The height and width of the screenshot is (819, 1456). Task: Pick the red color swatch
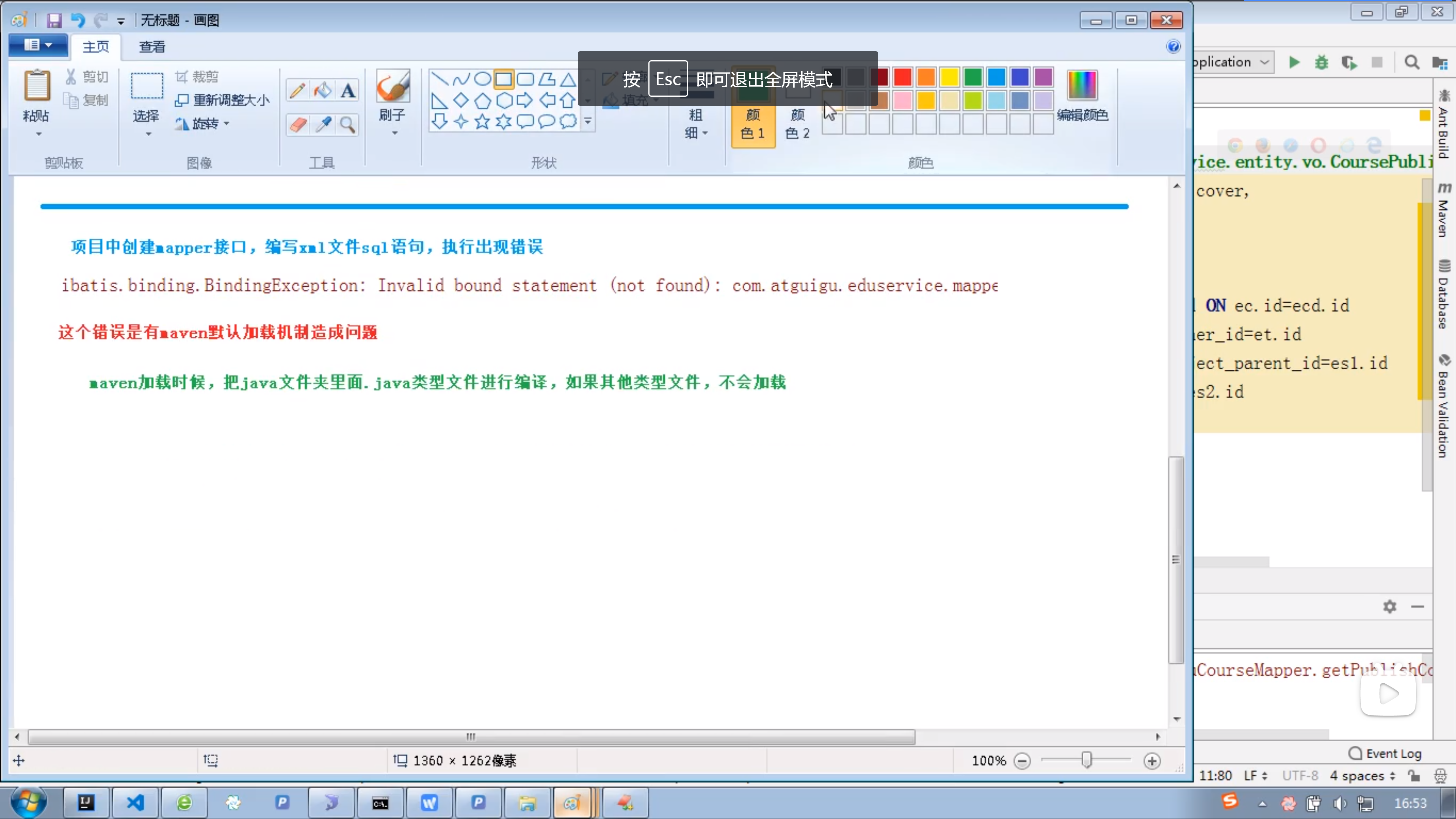click(903, 77)
